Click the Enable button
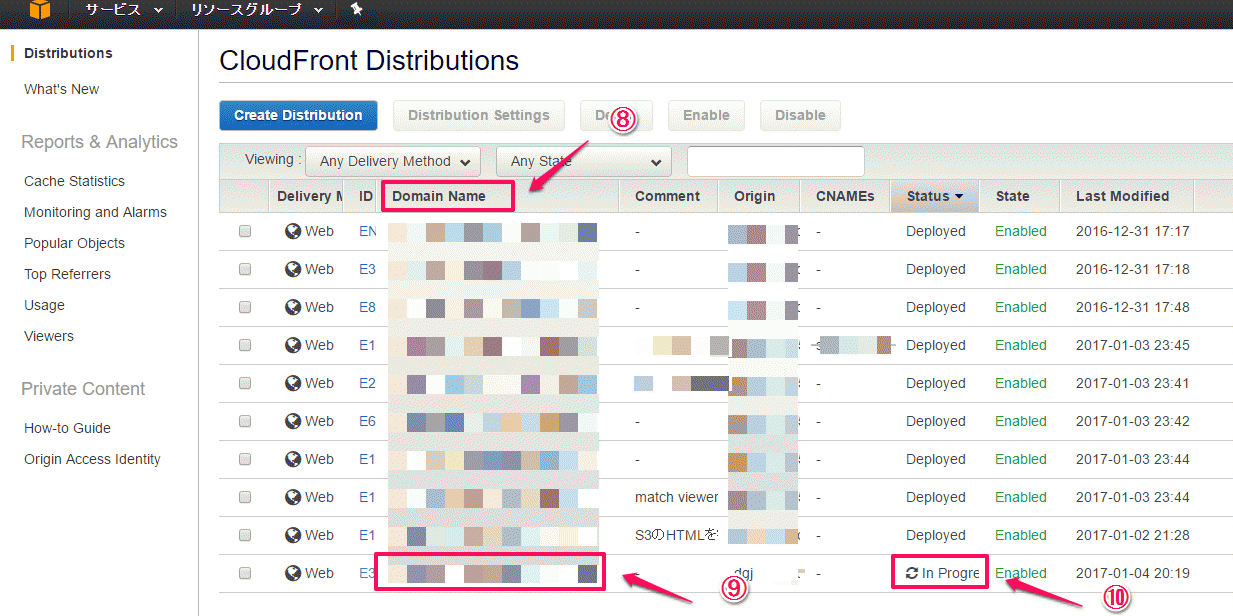The height and width of the screenshot is (616, 1233). click(x=706, y=115)
